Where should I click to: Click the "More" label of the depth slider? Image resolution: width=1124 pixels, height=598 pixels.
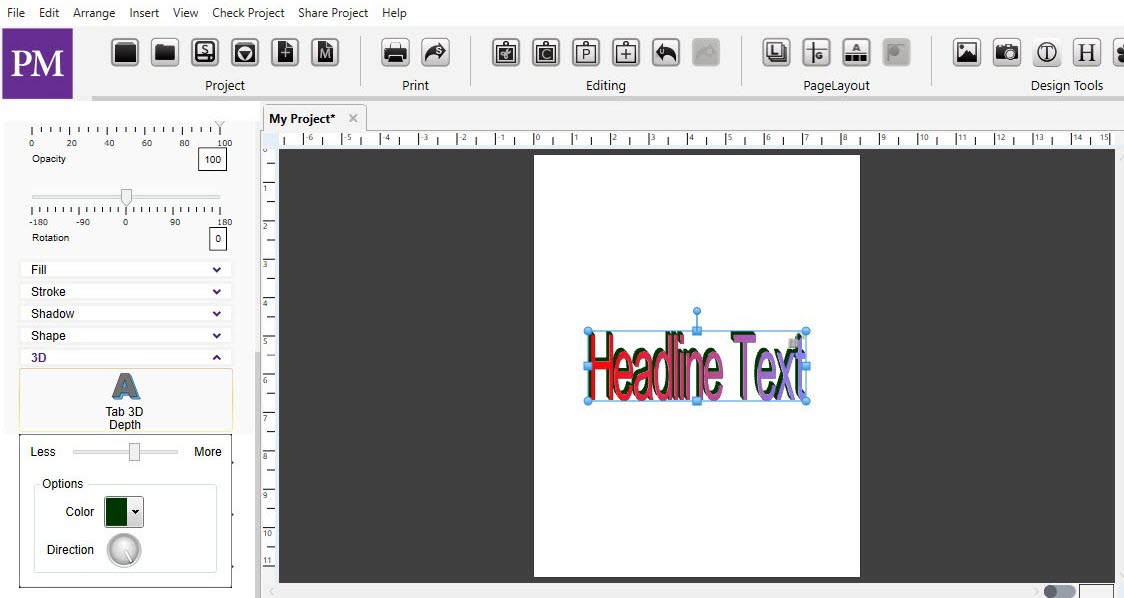(208, 452)
